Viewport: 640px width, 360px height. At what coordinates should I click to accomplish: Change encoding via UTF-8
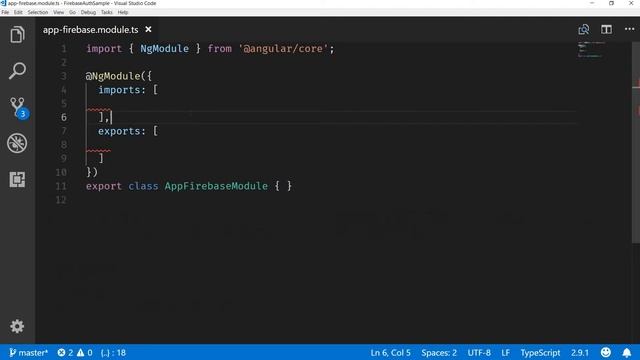[x=479, y=353]
